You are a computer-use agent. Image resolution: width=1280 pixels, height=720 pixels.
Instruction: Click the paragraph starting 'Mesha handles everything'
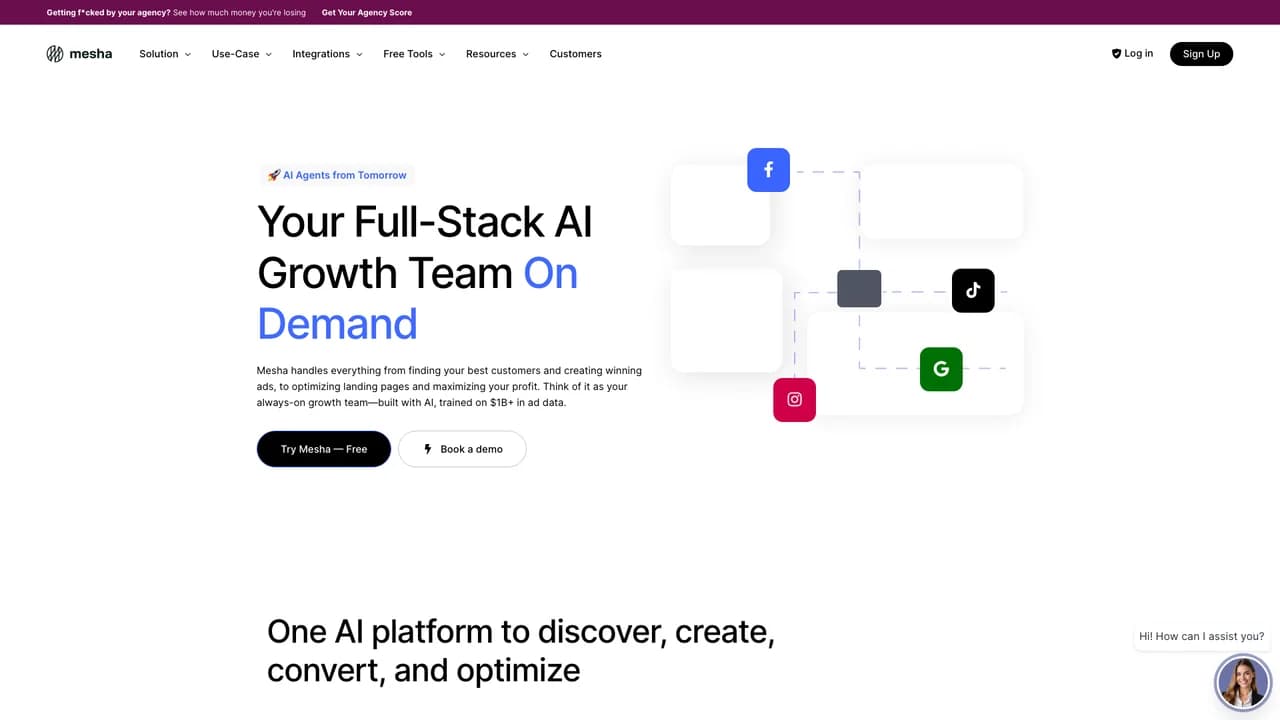pos(450,386)
